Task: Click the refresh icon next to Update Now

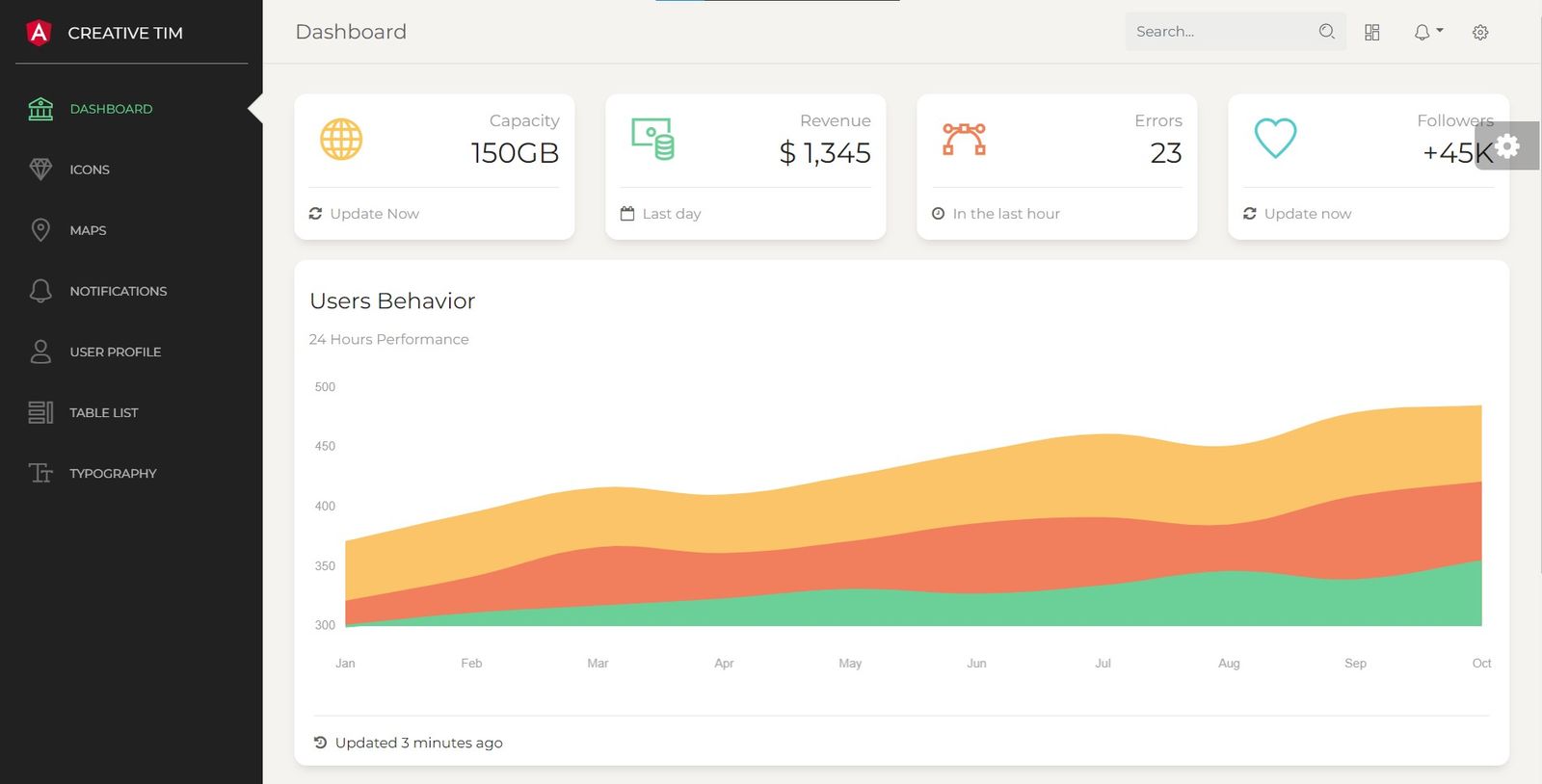Action: tap(315, 214)
